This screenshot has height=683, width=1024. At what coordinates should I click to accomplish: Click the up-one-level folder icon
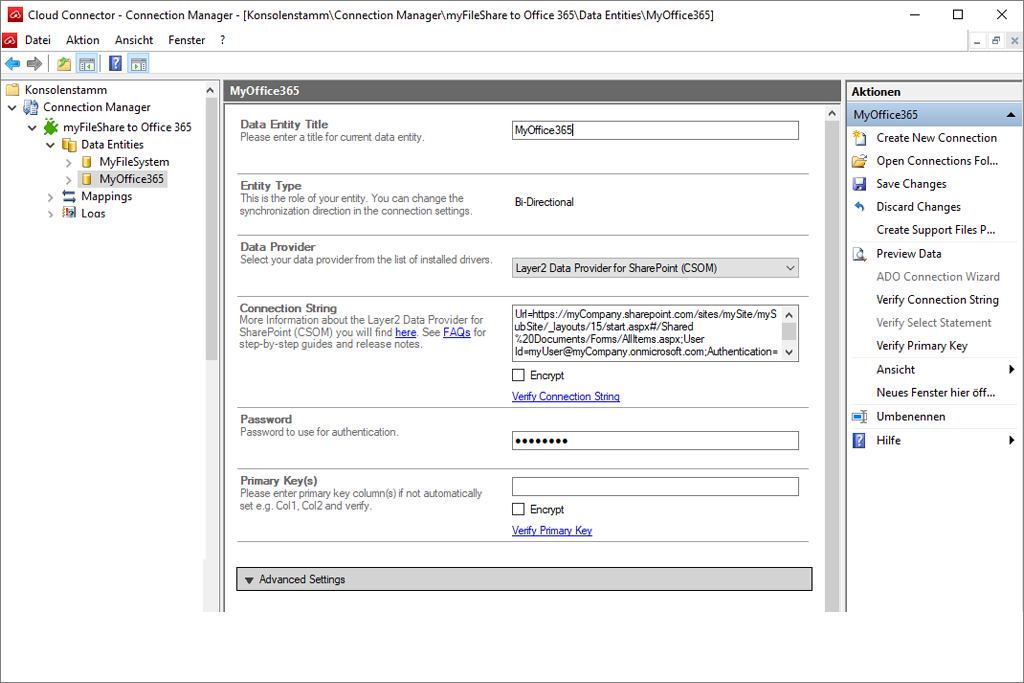pyautogui.click(x=64, y=64)
